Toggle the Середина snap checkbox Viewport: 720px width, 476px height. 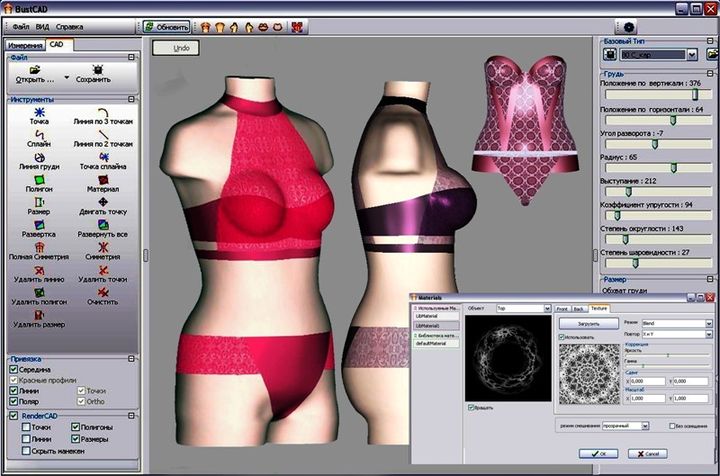13,370
